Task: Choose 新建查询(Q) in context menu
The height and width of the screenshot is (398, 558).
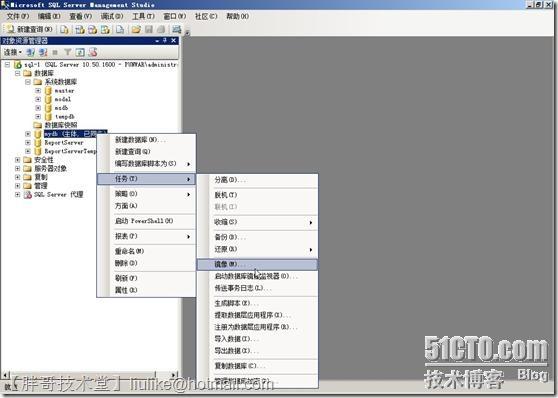Action: 146,152
